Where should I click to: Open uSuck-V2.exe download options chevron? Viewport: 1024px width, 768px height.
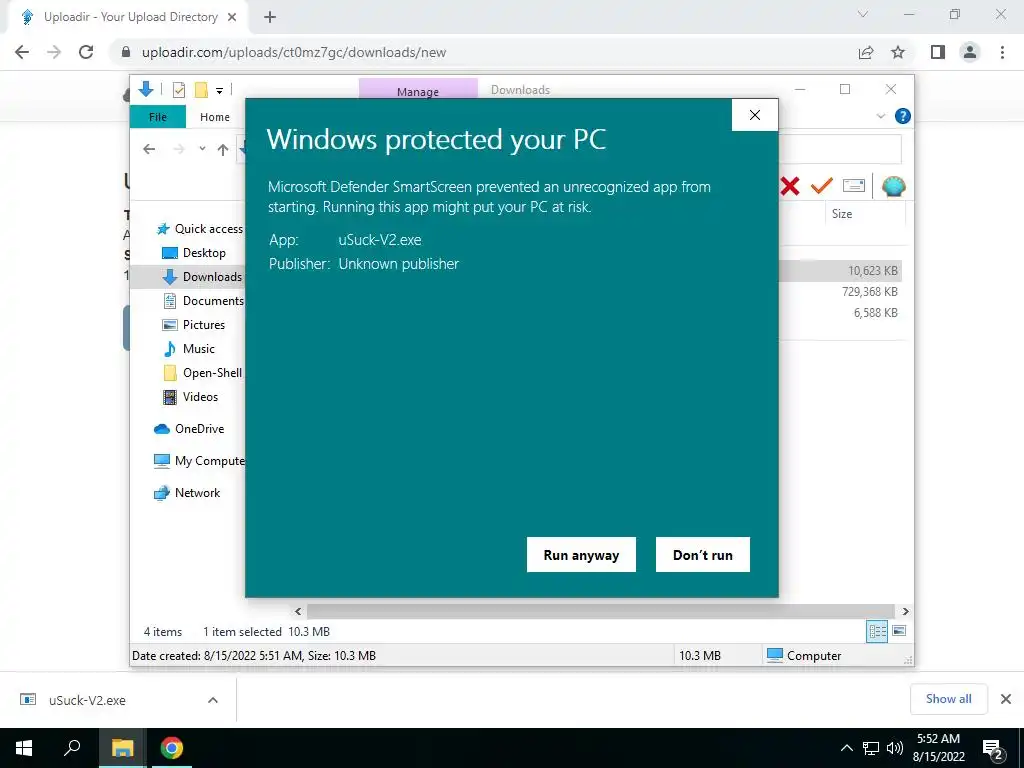(213, 700)
